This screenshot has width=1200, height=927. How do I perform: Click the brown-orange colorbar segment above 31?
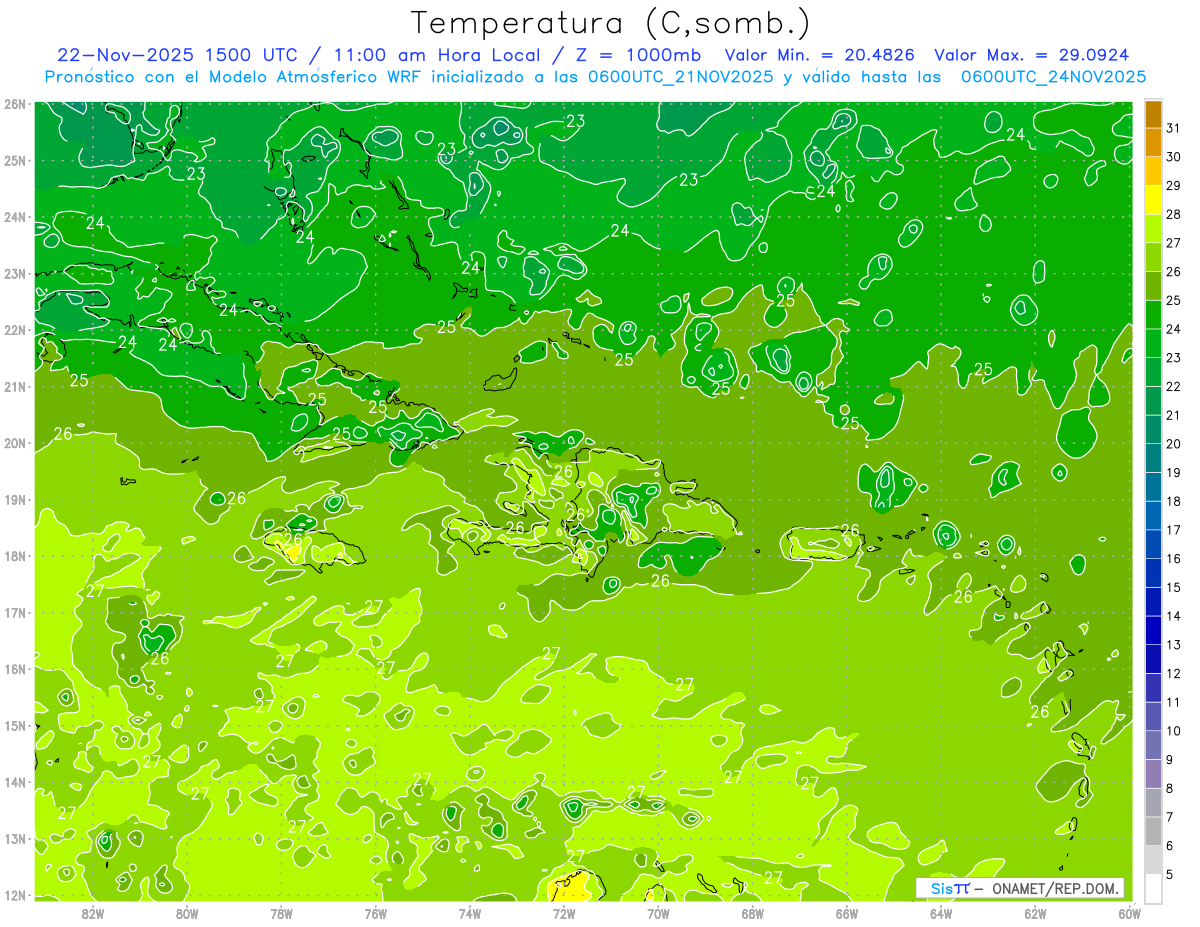click(x=1153, y=115)
